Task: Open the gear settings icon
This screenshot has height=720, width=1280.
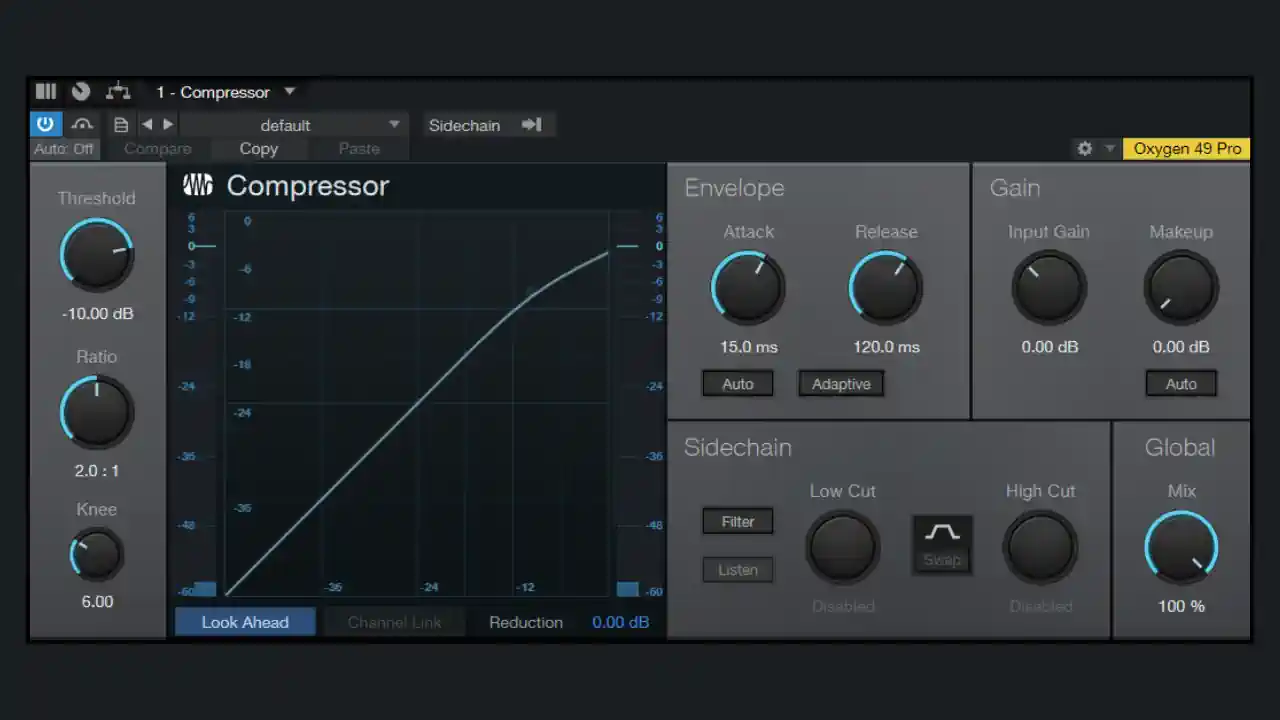Action: pyautogui.click(x=1084, y=149)
